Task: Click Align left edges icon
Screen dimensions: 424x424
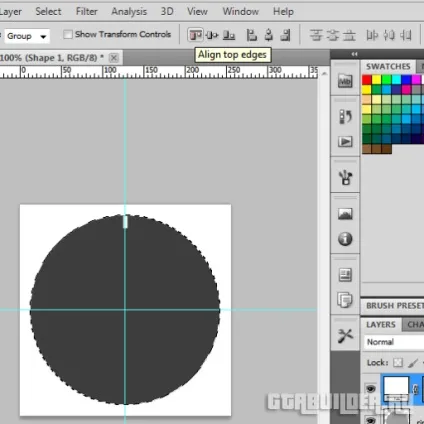Action: pos(251,35)
